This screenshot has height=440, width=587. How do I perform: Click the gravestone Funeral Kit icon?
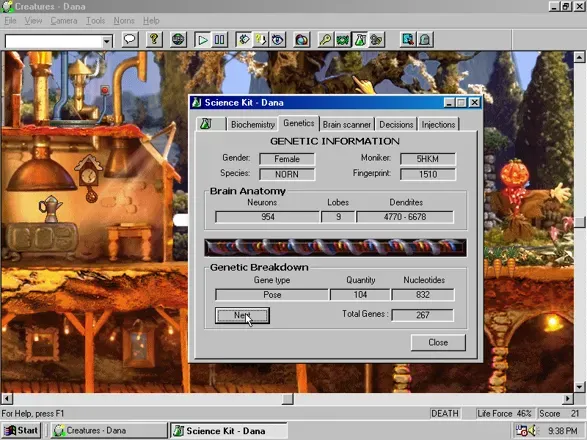pos(425,40)
